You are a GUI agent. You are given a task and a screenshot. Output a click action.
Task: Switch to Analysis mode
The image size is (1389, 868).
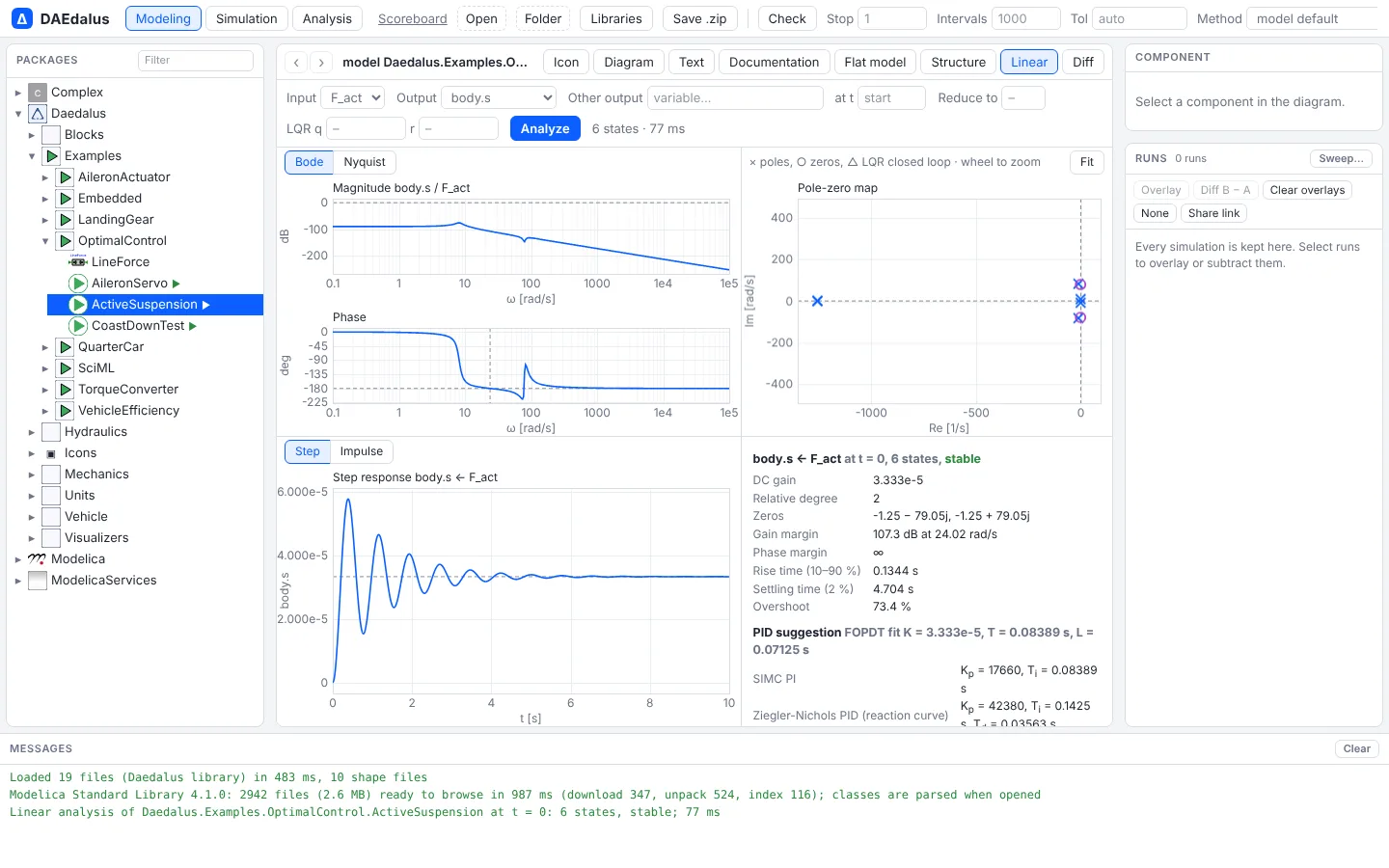(x=327, y=18)
